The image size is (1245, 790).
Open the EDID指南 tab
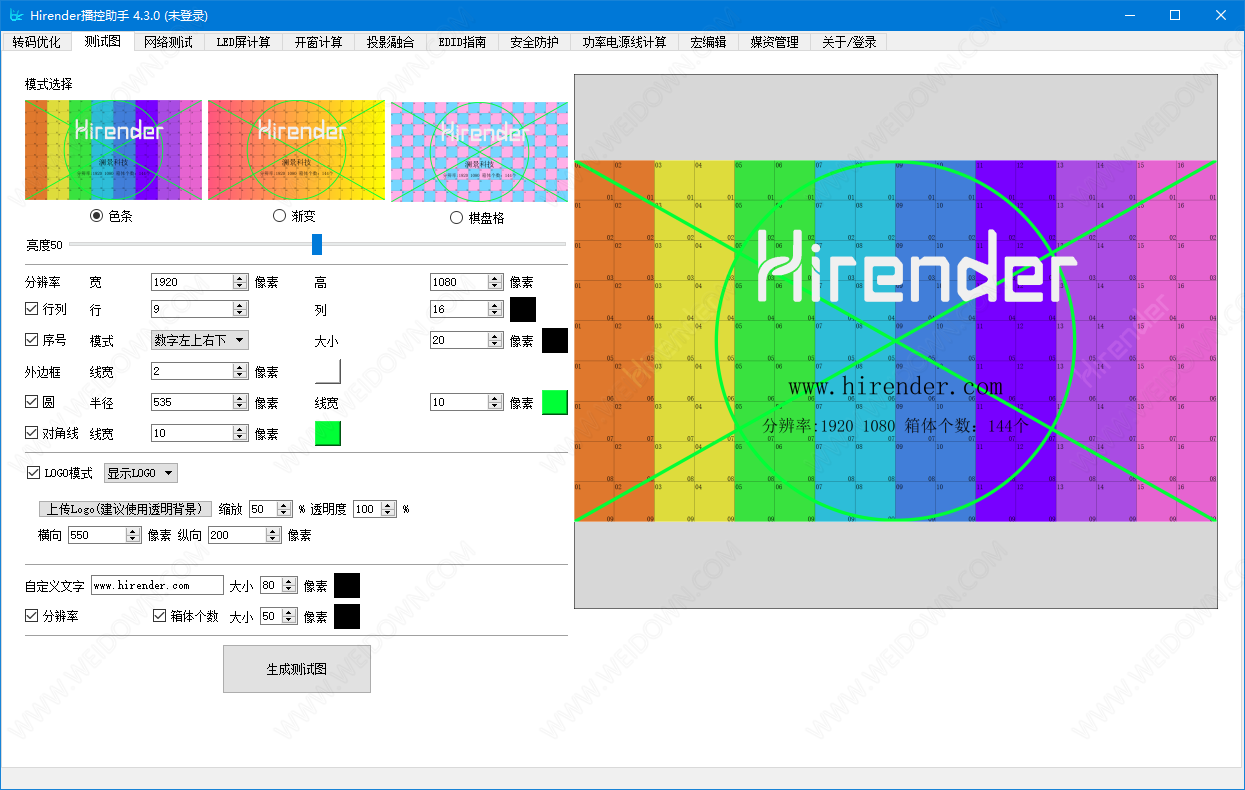click(x=463, y=42)
